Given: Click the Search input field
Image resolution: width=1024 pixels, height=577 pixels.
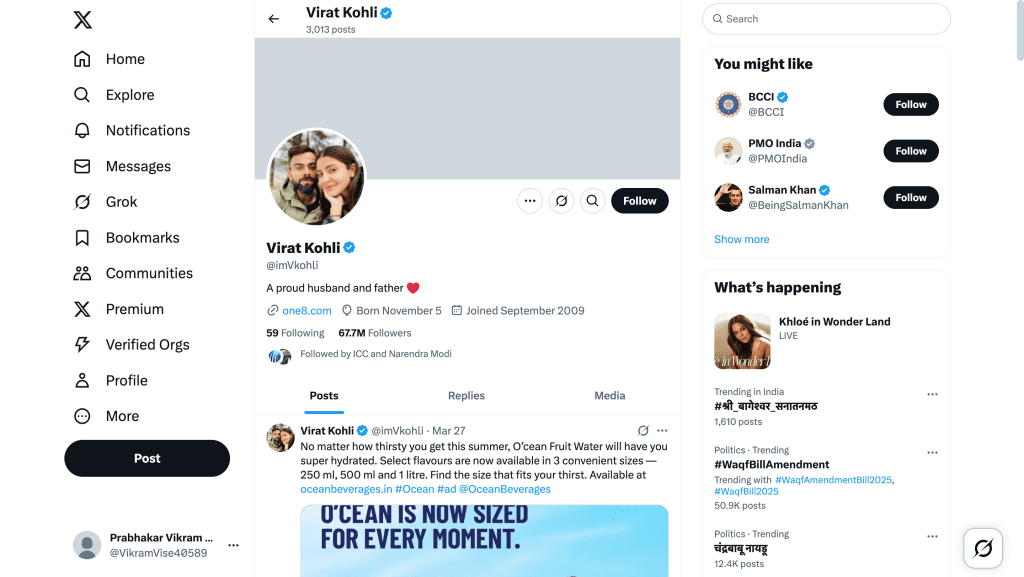Looking at the screenshot, I should 830,19.
